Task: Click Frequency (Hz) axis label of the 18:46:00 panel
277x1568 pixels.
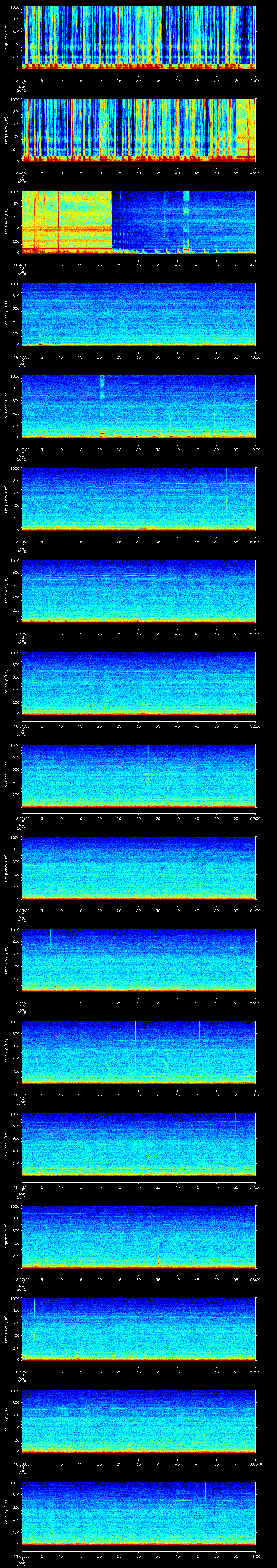Action: pyautogui.click(x=6, y=222)
